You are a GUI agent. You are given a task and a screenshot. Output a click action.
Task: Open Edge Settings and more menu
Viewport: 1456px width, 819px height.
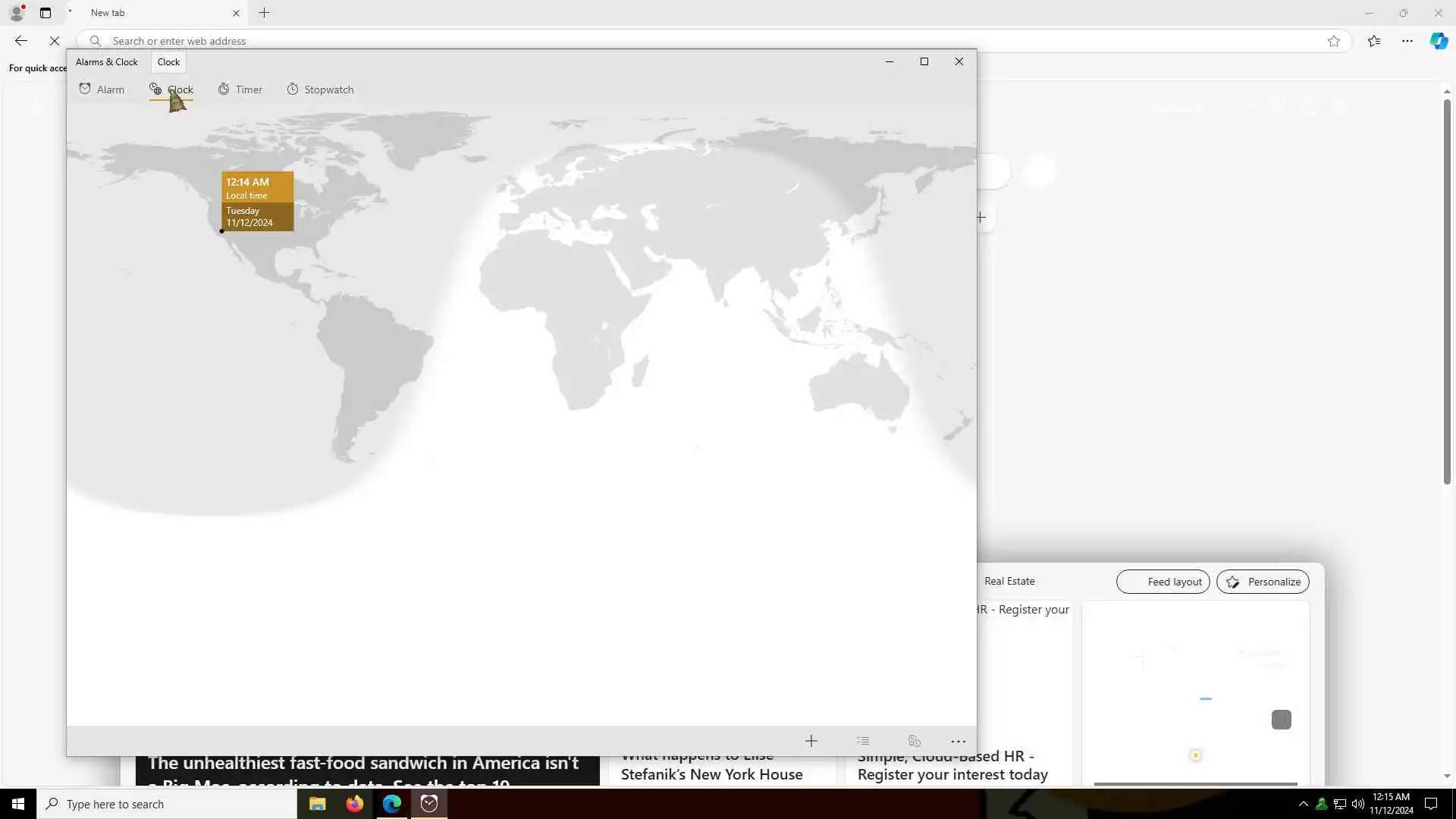point(1407,41)
